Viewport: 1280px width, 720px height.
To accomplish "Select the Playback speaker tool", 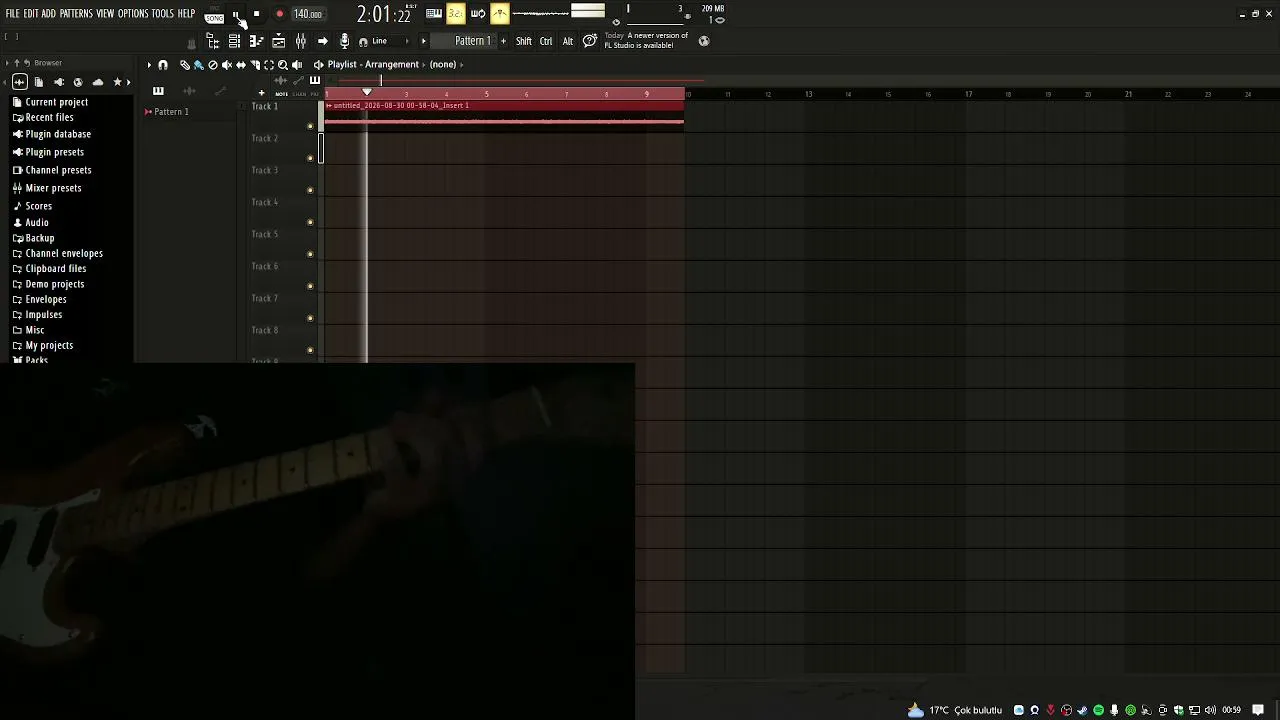I will coord(297,65).
